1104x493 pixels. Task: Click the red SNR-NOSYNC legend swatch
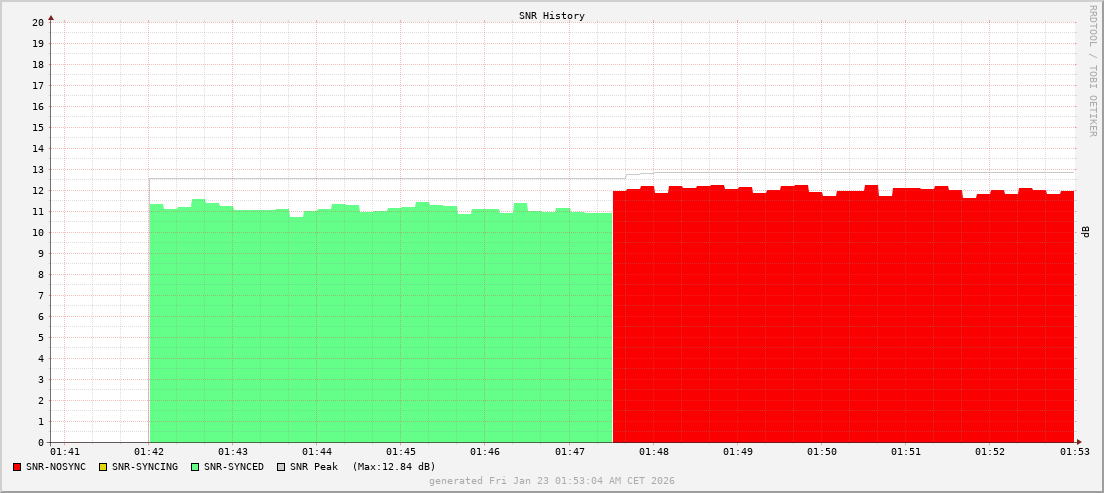click(x=17, y=467)
